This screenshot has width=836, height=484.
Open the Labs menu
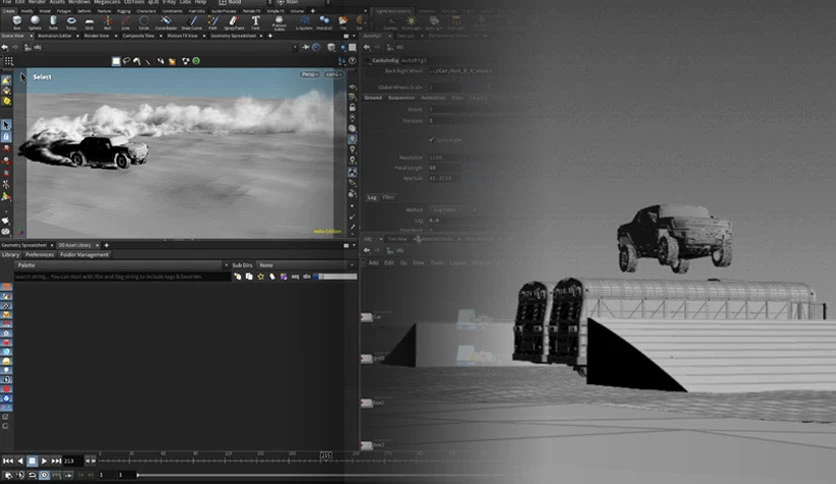click(185, 2)
